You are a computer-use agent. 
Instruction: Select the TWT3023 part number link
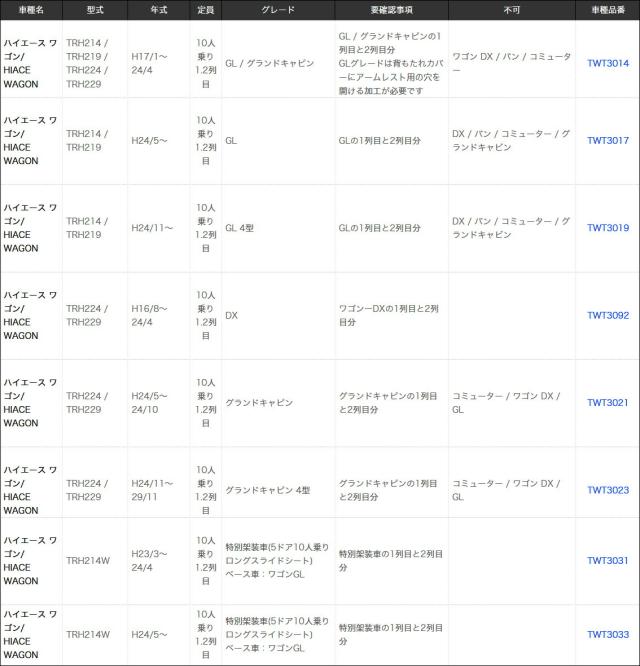click(x=607, y=490)
